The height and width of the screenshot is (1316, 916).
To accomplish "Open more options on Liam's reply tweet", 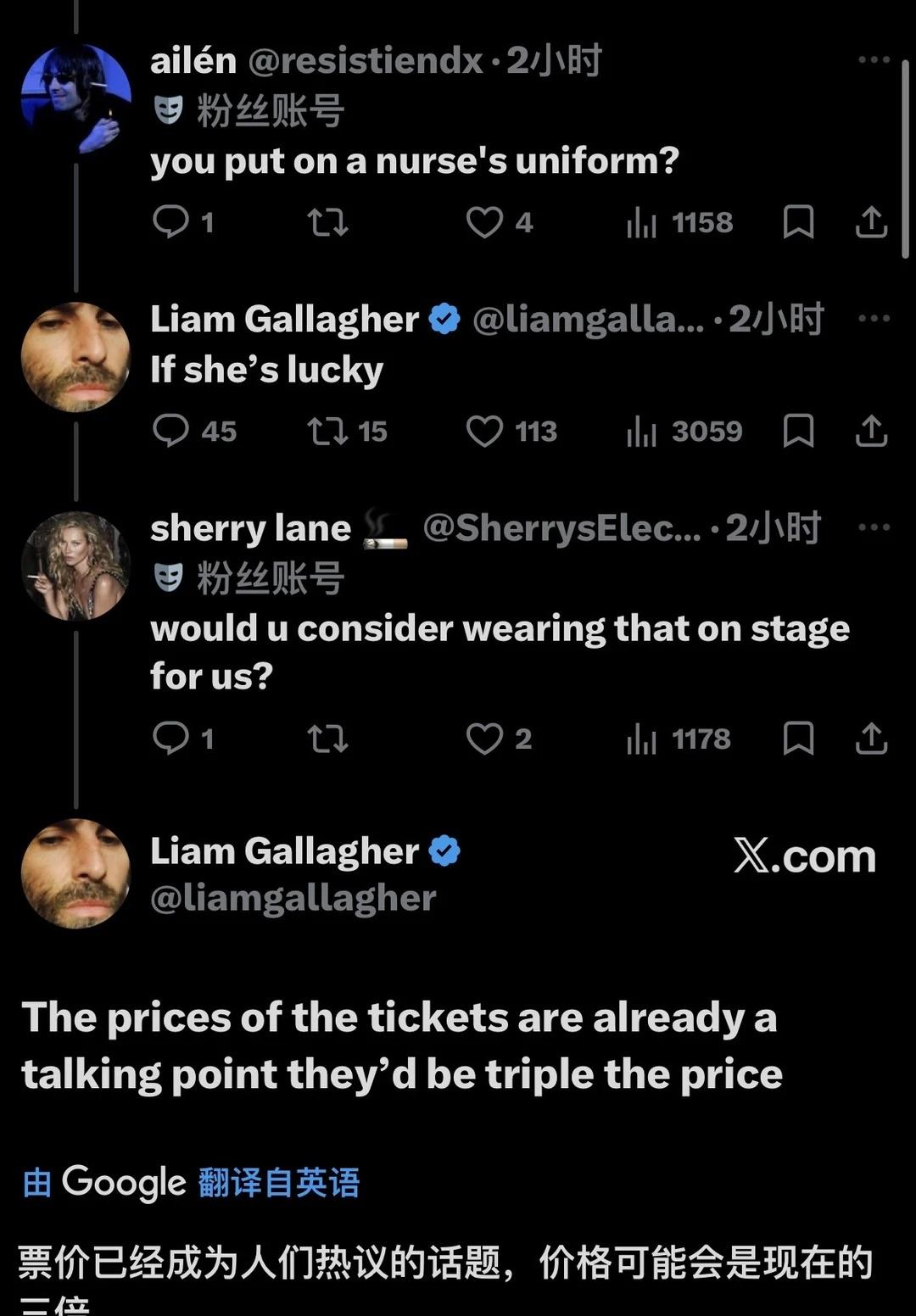I will (874, 319).
